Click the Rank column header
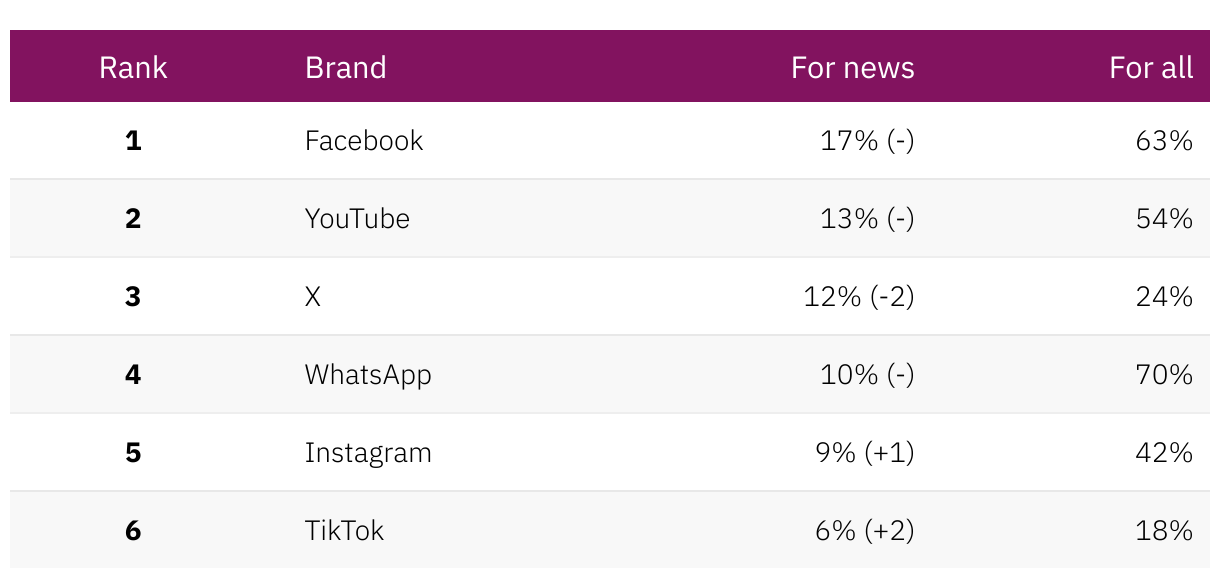The width and height of the screenshot is (1220, 578). pyautogui.click(x=133, y=67)
